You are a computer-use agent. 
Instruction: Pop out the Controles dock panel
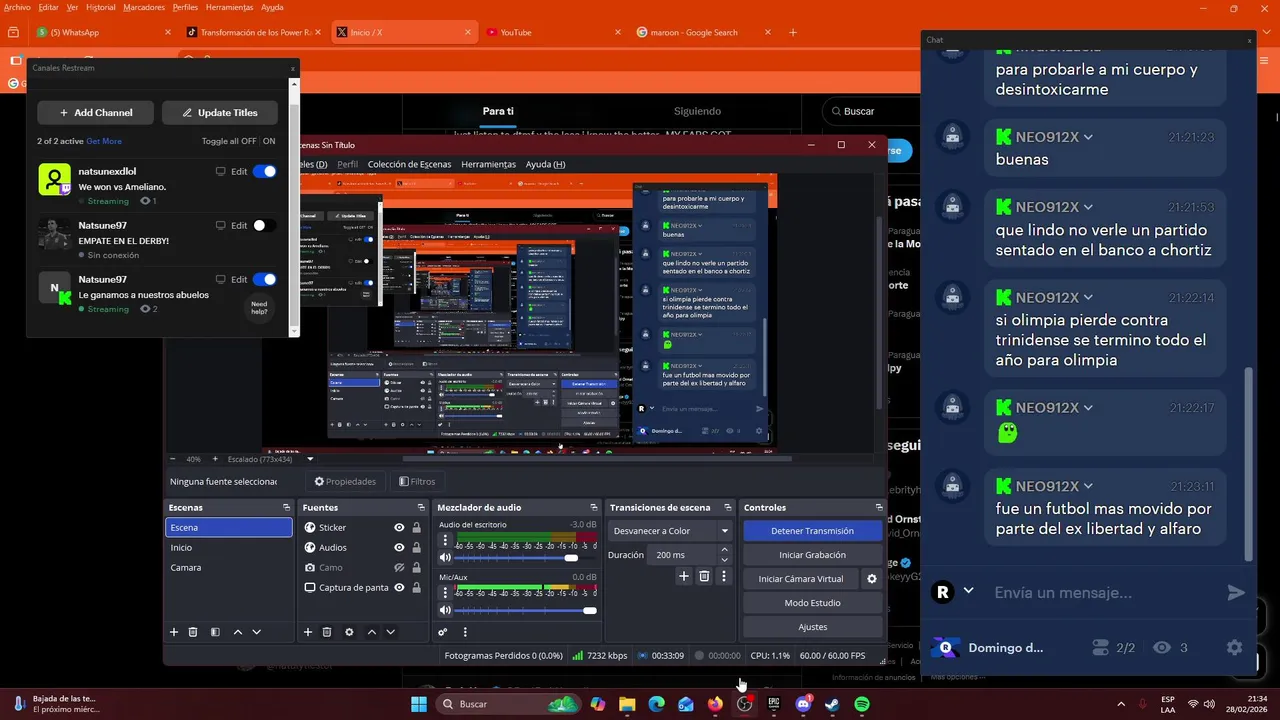(879, 508)
